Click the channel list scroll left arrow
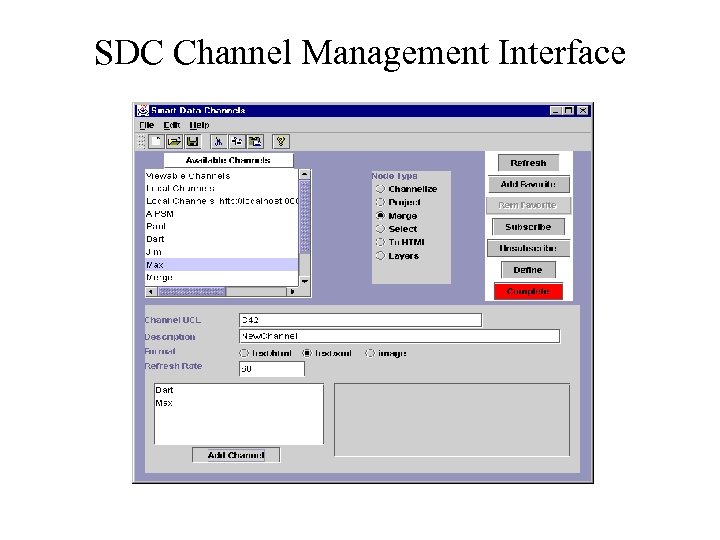Screen dimensions: 720x540 point(151,292)
